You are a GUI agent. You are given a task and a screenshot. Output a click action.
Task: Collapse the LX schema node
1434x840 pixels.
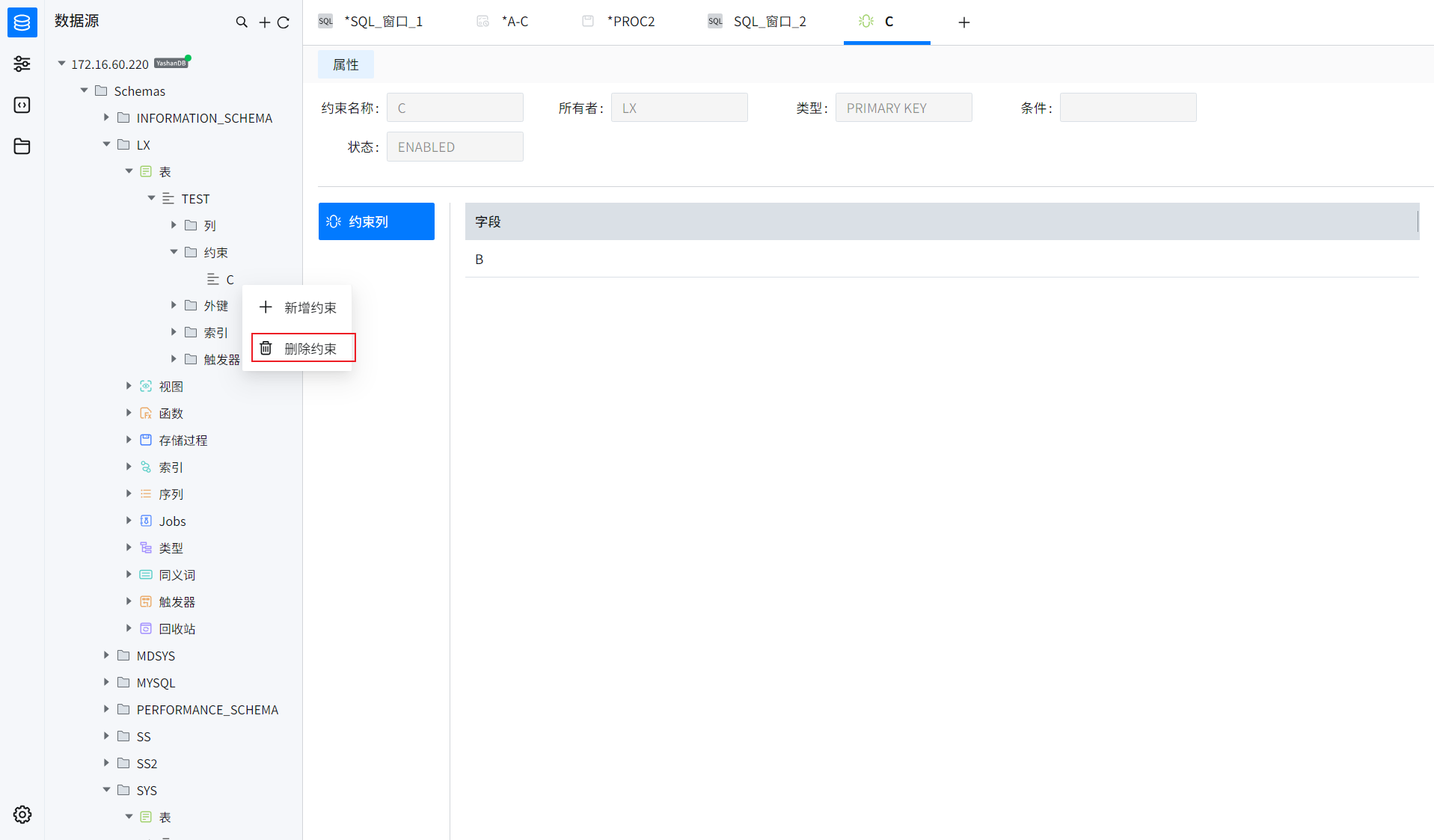pos(106,144)
